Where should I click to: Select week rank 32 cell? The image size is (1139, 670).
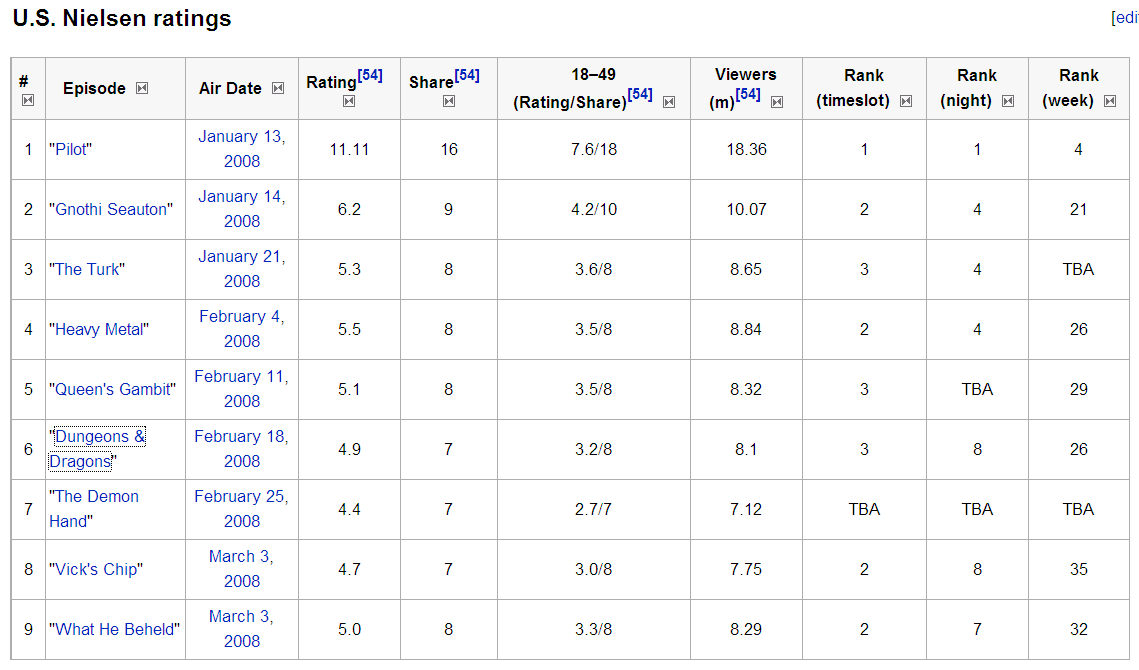[x=1079, y=629]
